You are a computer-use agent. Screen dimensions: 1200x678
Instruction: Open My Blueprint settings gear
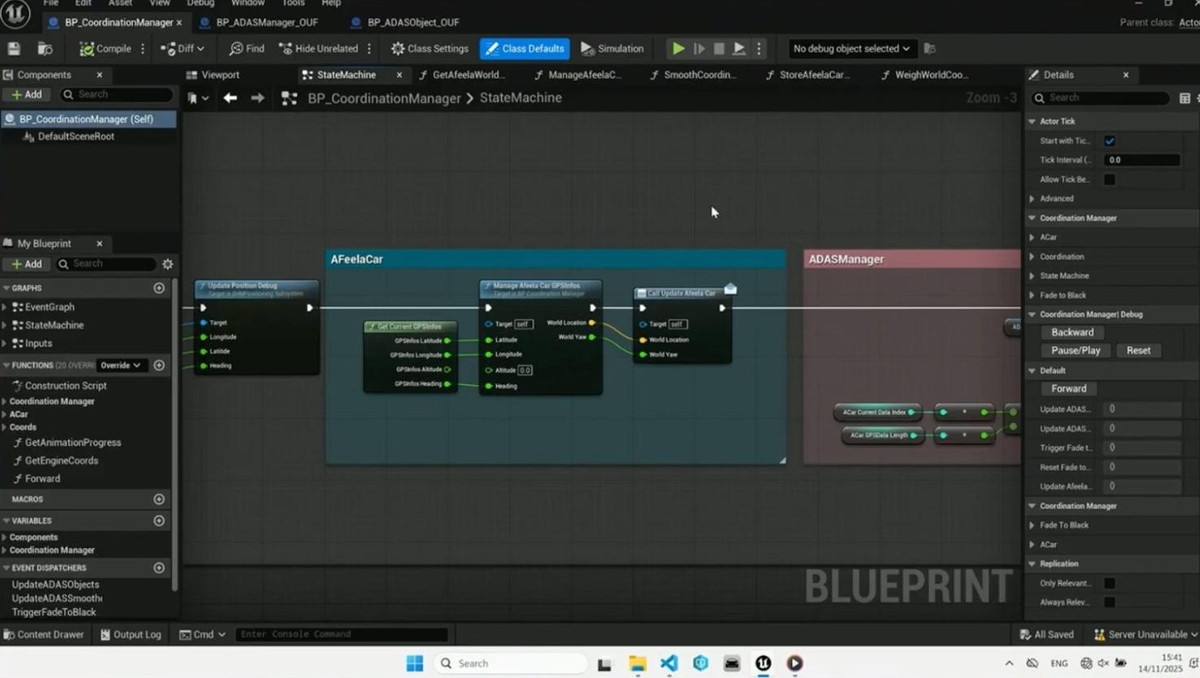(x=167, y=264)
